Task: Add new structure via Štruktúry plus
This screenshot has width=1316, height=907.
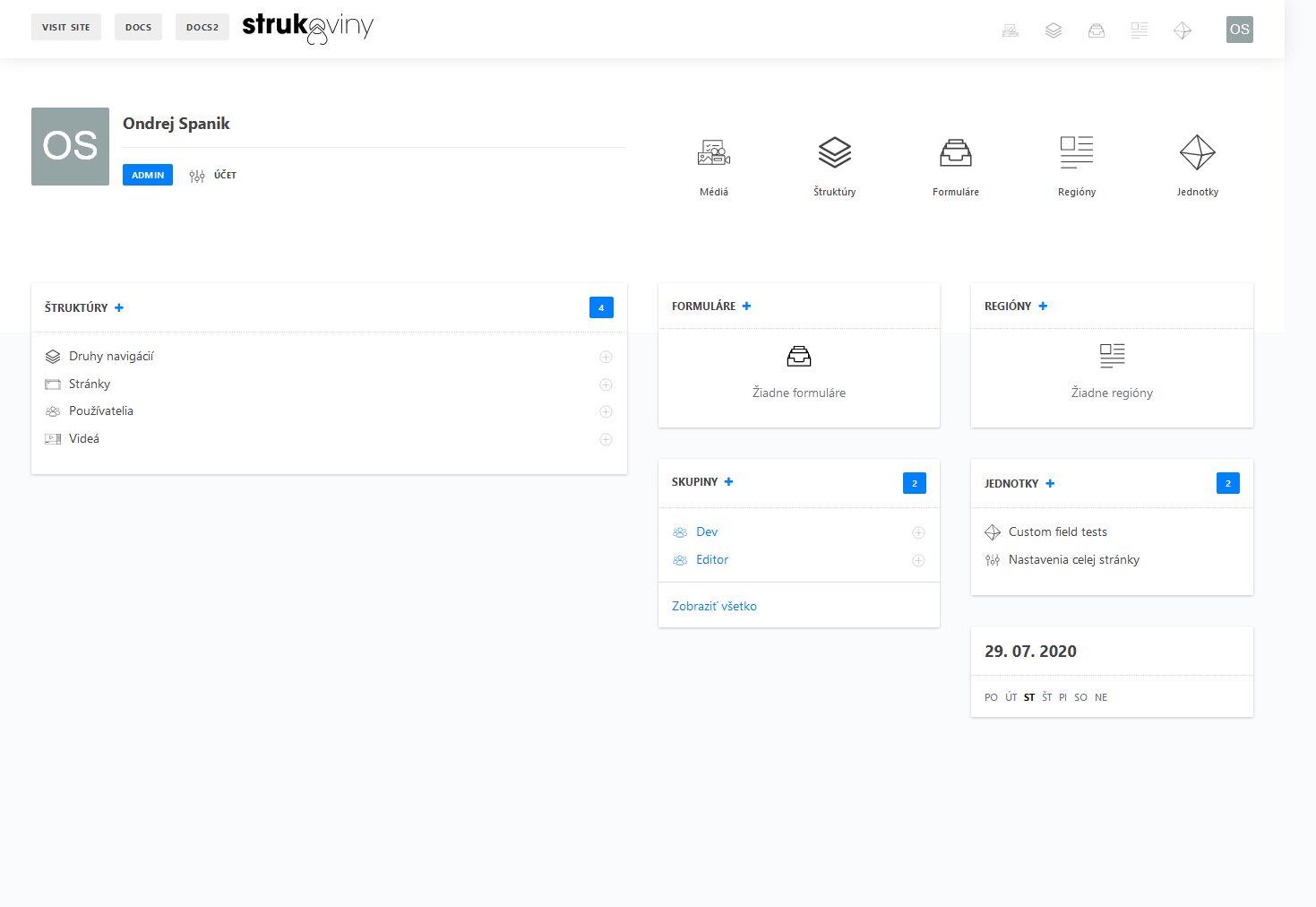Action: 119,307
